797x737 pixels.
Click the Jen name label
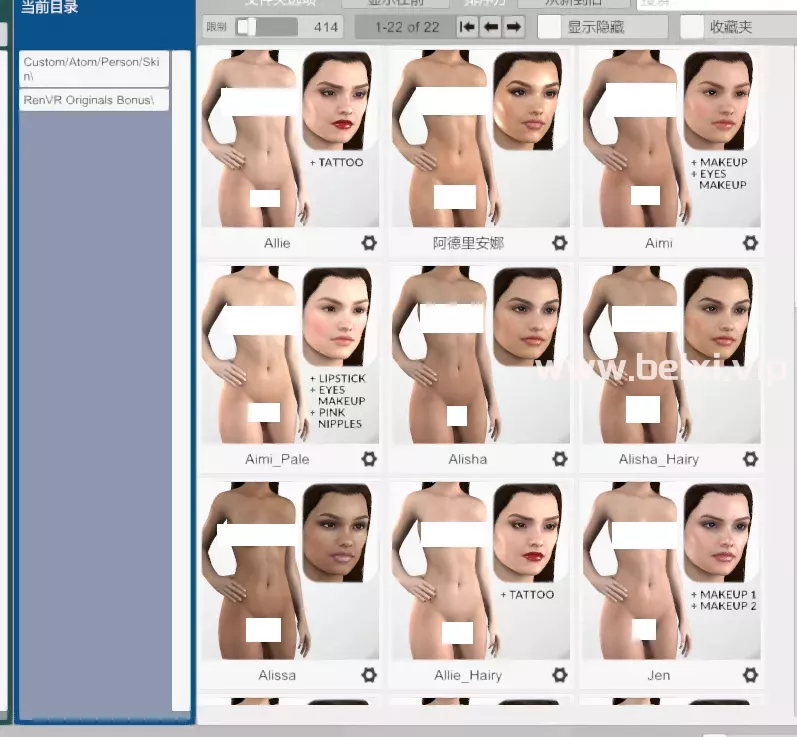659,675
